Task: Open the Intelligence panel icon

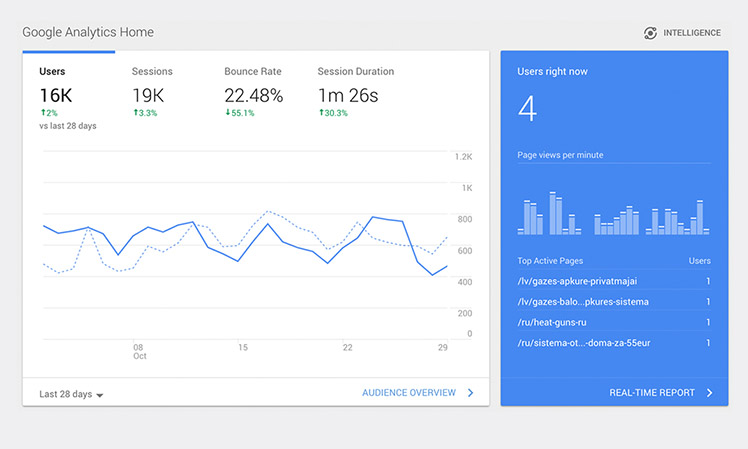Action: [650, 33]
